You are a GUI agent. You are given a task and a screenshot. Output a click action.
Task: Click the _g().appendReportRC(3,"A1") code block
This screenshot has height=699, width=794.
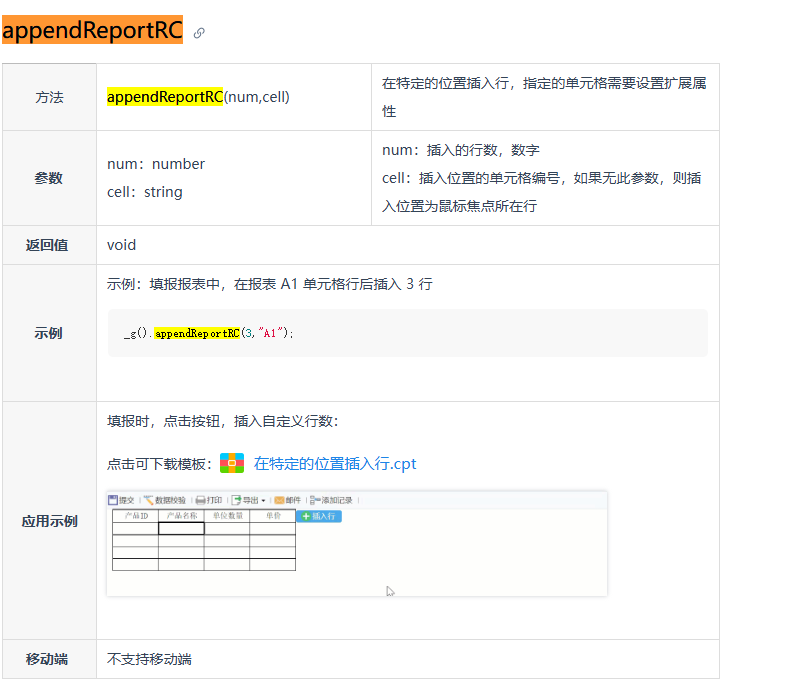click(x=408, y=333)
